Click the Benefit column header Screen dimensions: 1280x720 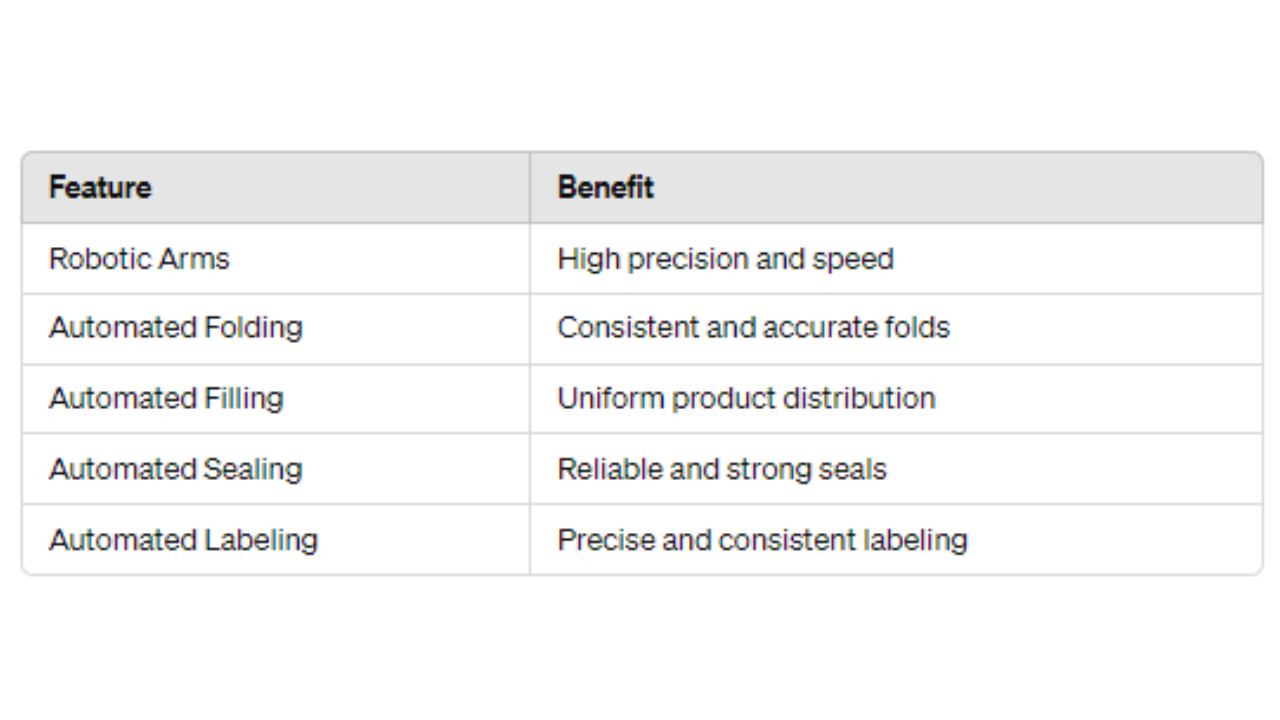[x=605, y=187]
